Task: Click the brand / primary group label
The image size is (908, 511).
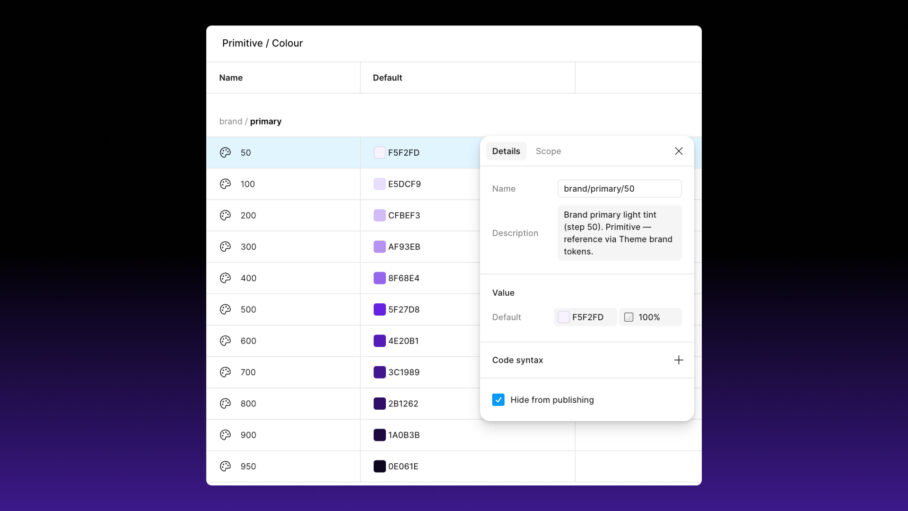Action: click(250, 121)
